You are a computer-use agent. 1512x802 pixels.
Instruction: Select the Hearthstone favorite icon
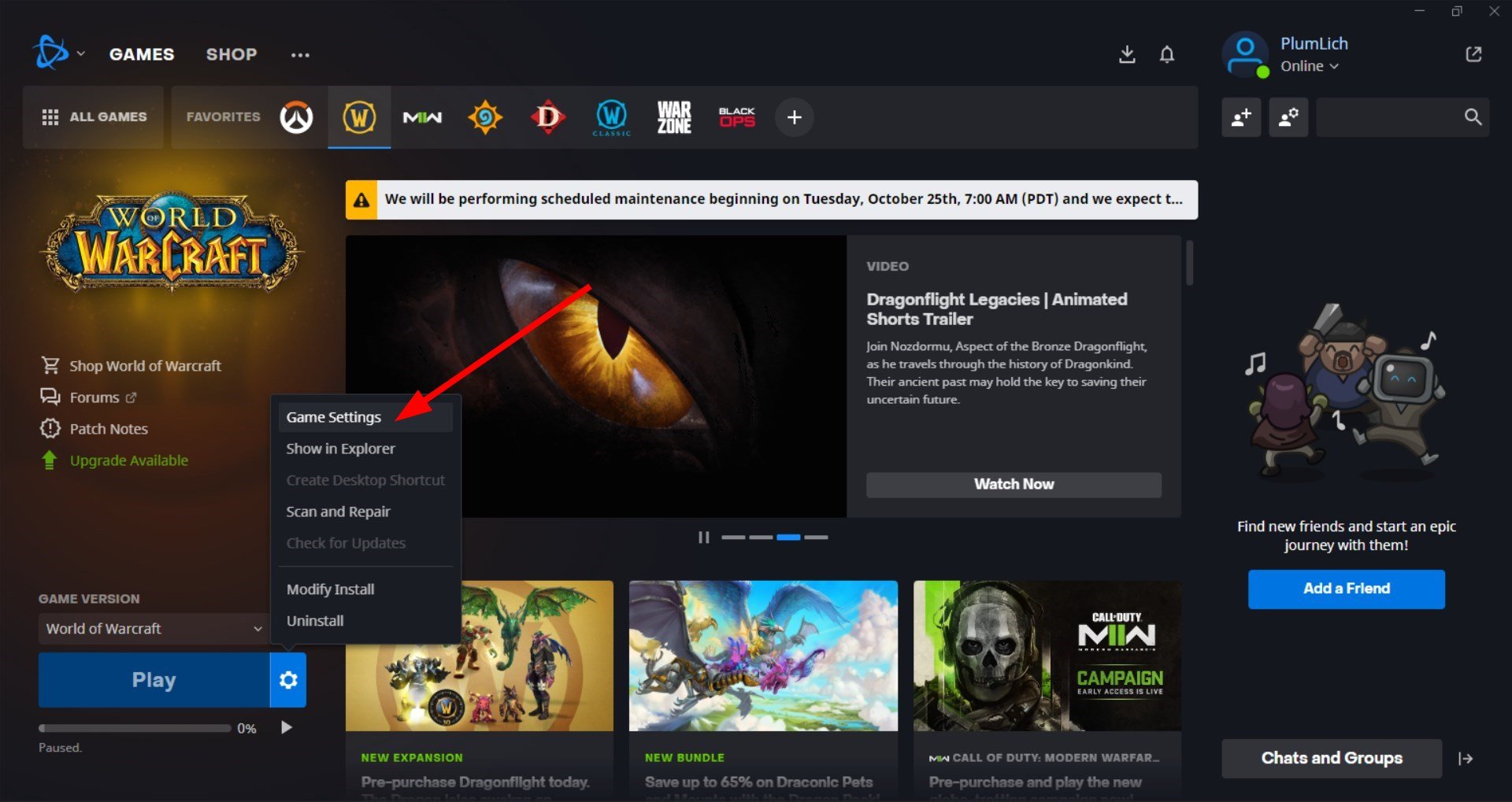[x=485, y=117]
